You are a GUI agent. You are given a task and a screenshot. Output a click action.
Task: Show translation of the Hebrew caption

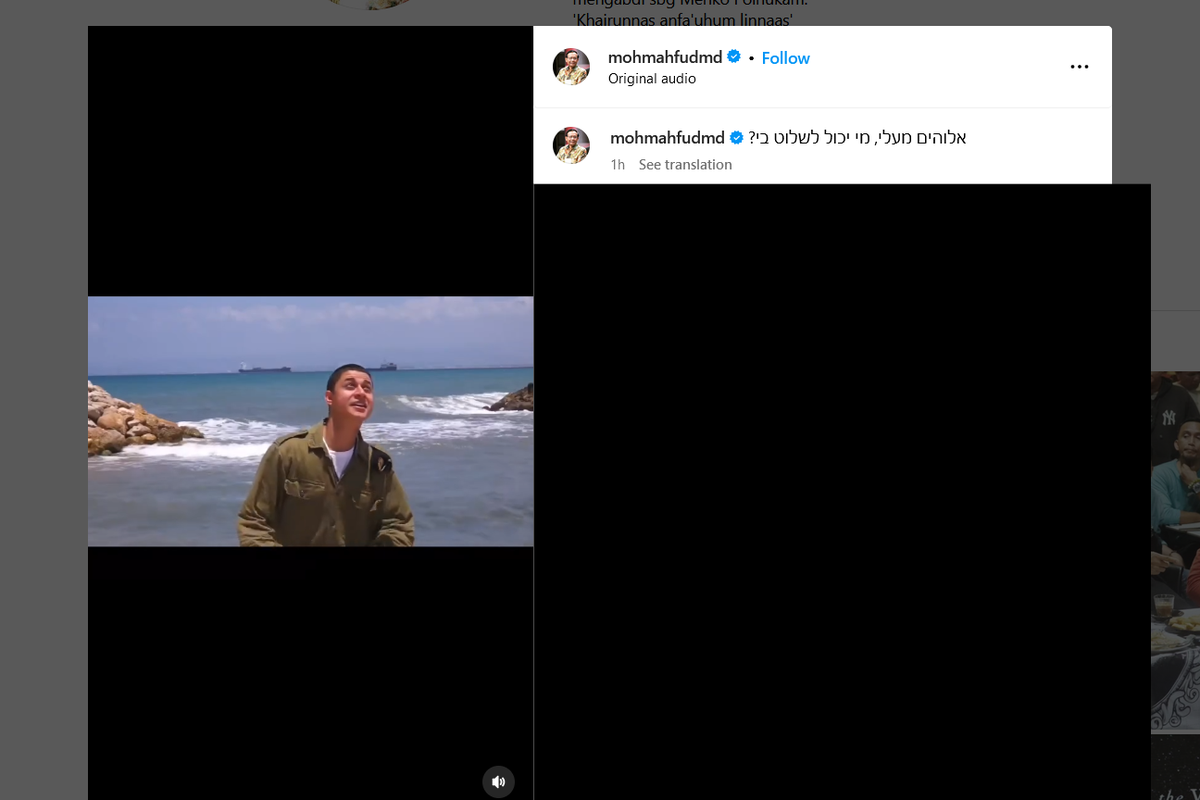685,165
